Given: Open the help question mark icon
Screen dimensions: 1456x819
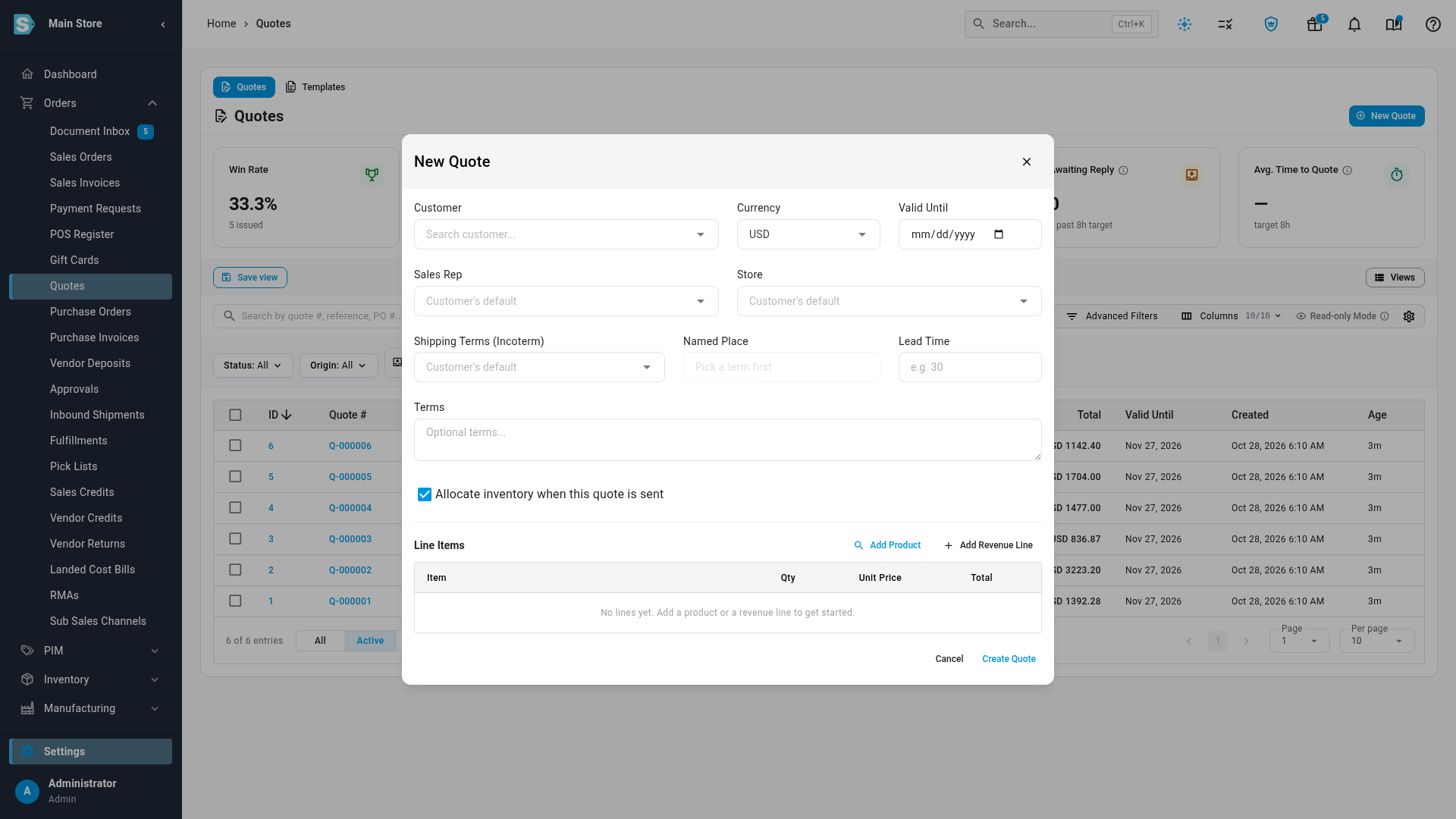Looking at the screenshot, I should click(x=1433, y=24).
